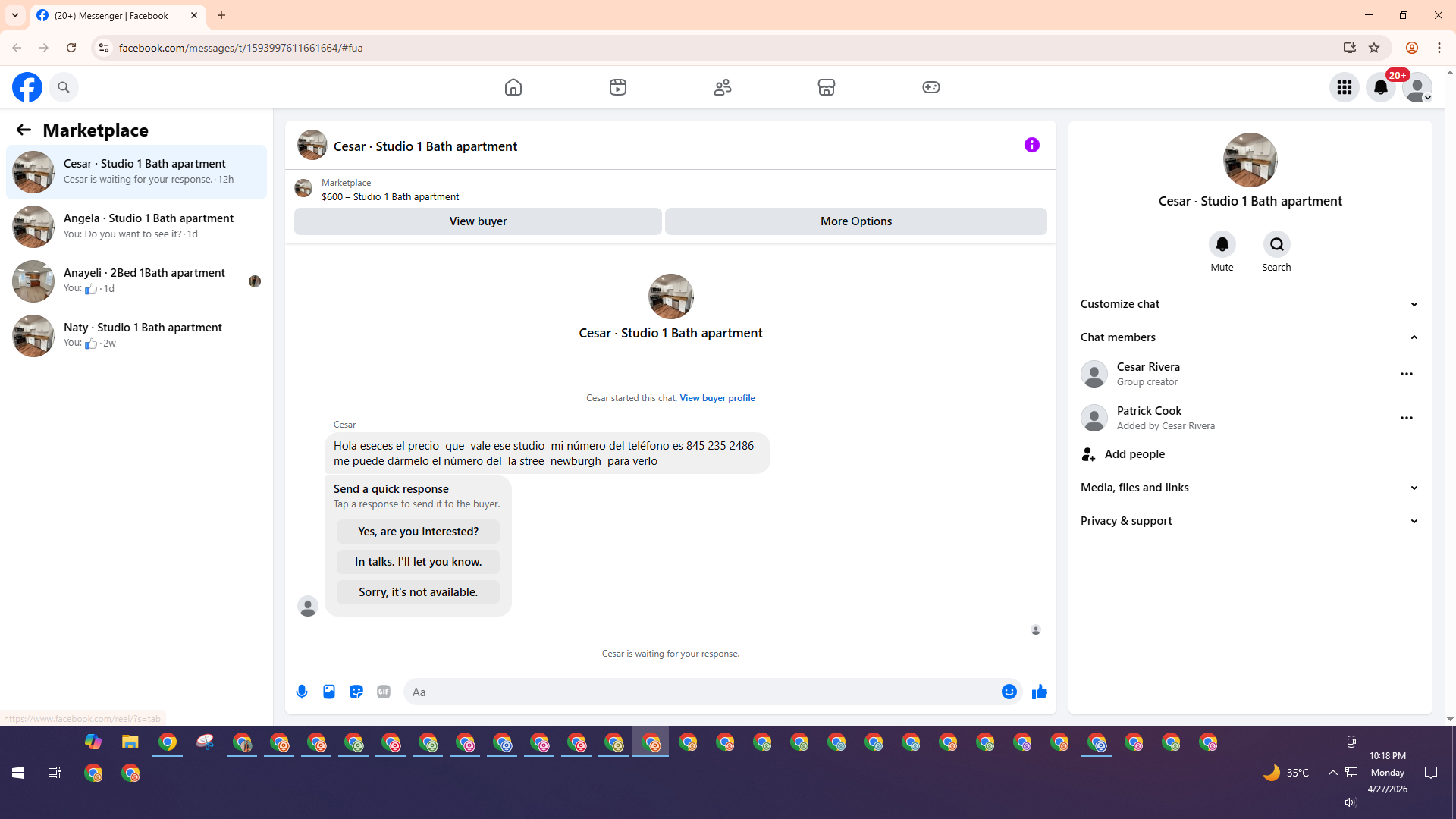
Task: Search within the conversation
Action: pos(1277,244)
